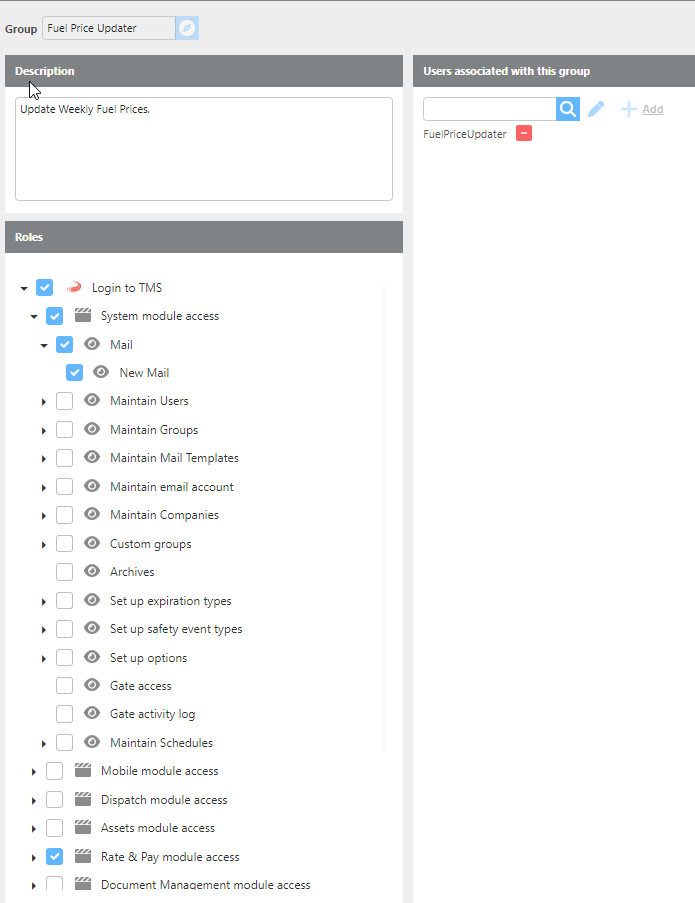
Task: Click the compass icon beside Group field
Action: pos(187,28)
